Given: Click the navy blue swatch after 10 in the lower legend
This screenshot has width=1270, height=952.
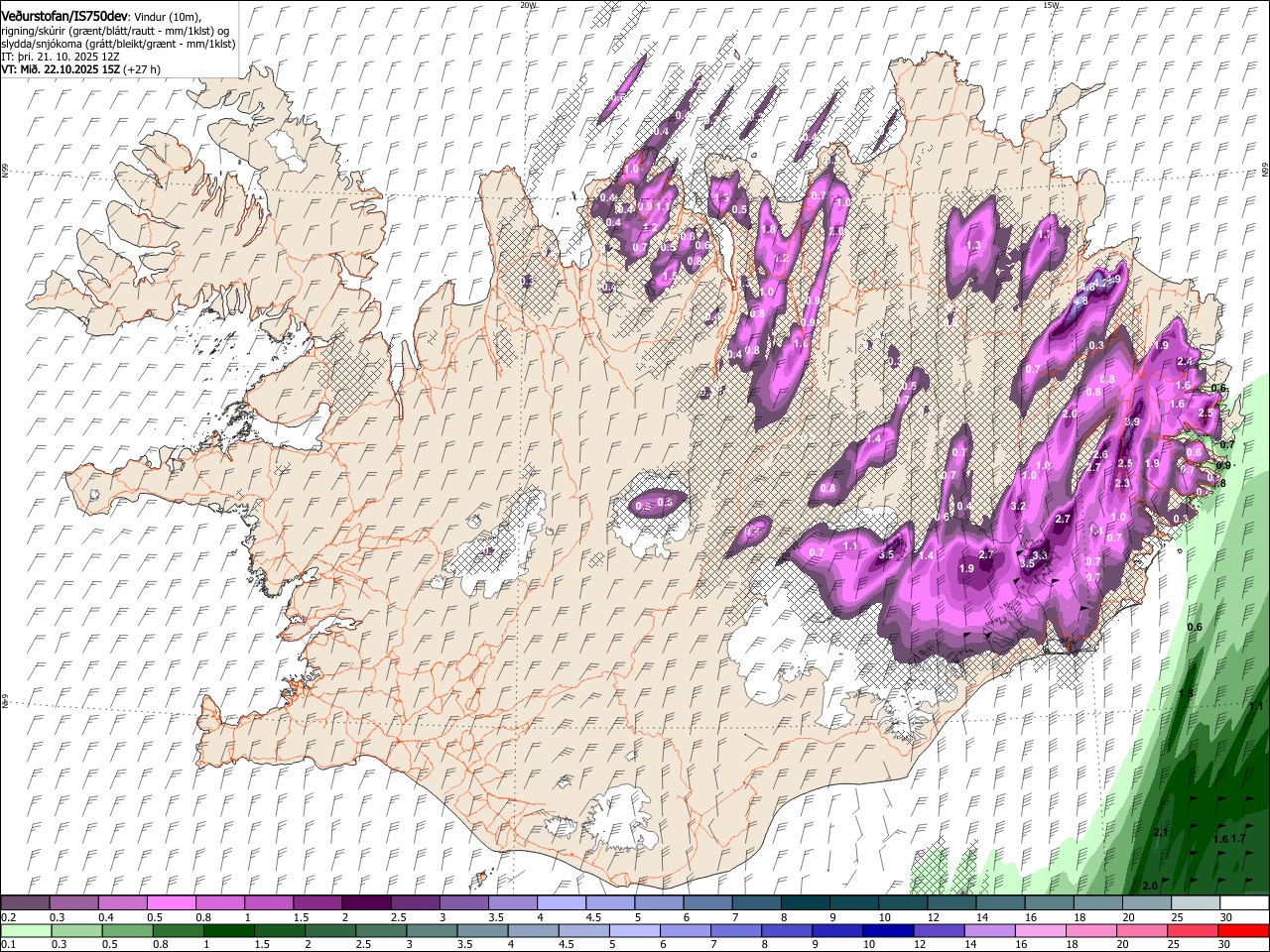Looking at the screenshot, I should 886,931.
